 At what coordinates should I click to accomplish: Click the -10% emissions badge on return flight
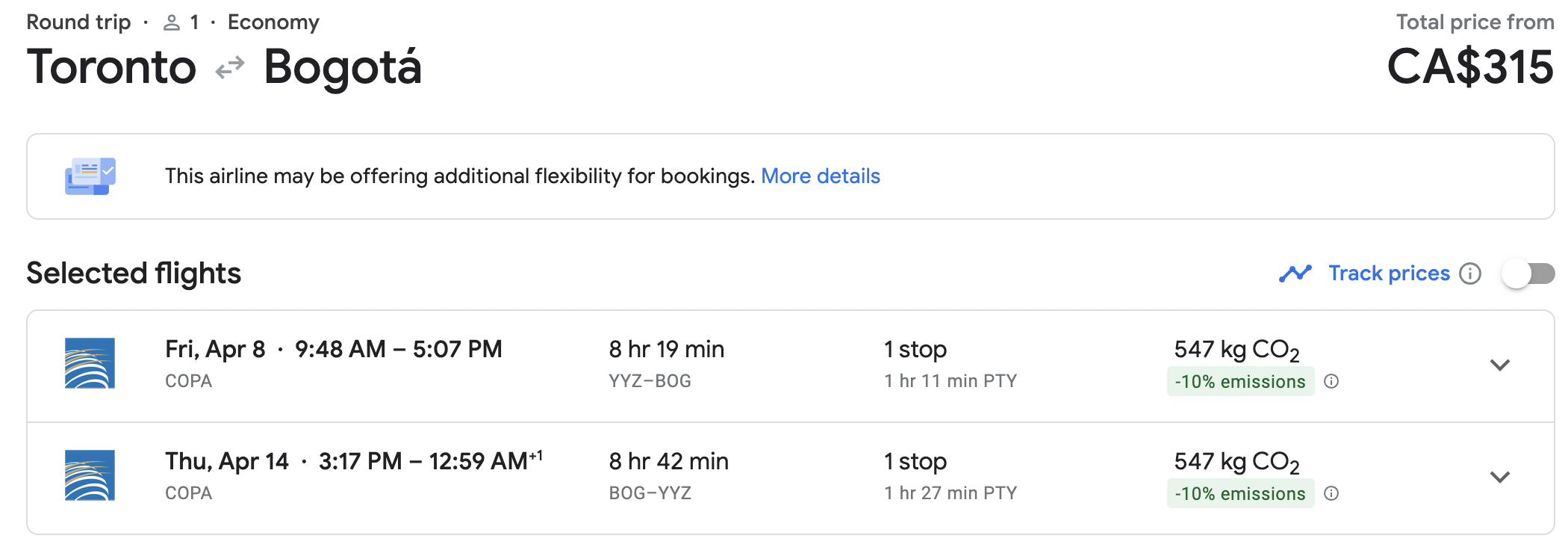1240,493
